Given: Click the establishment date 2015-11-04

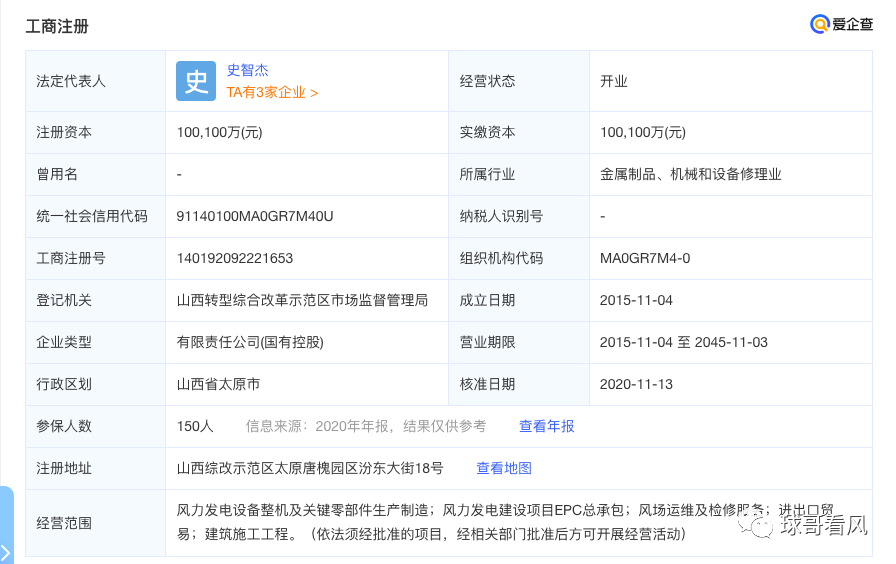Looking at the screenshot, I should [635, 300].
